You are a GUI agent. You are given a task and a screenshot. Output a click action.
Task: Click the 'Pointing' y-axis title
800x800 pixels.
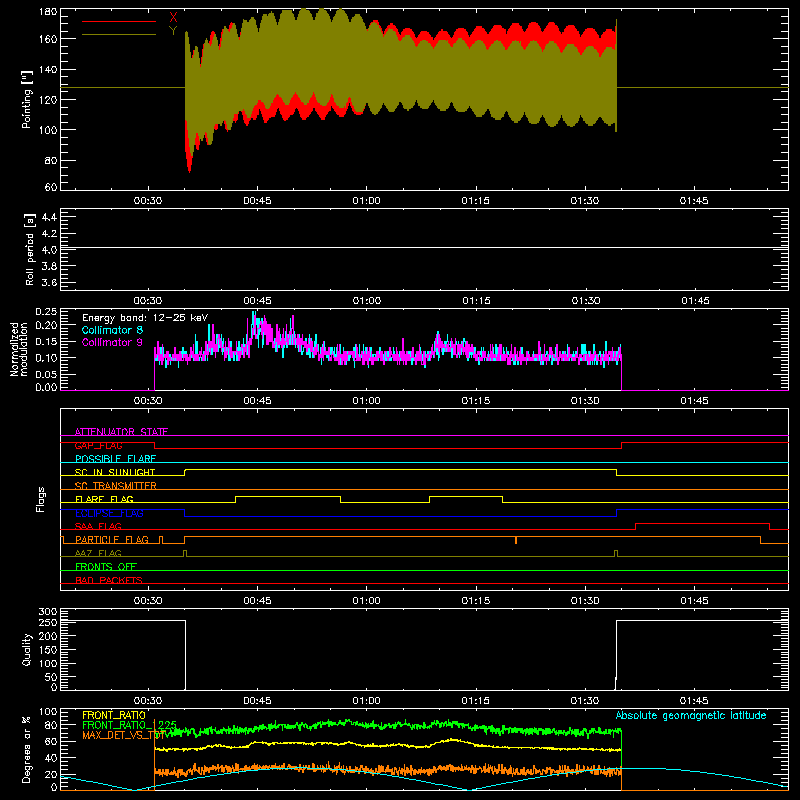pyautogui.click(x=27, y=99)
